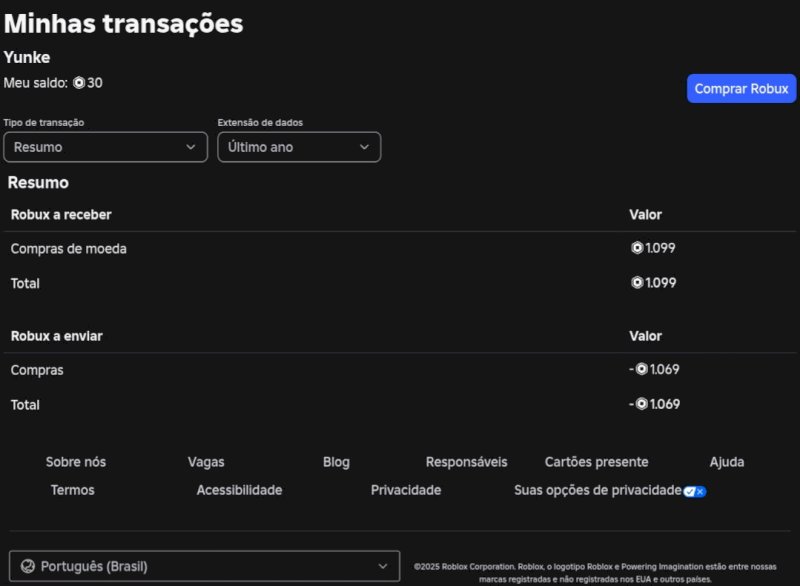Open the Cartões presente footer link

click(x=596, y=462)
